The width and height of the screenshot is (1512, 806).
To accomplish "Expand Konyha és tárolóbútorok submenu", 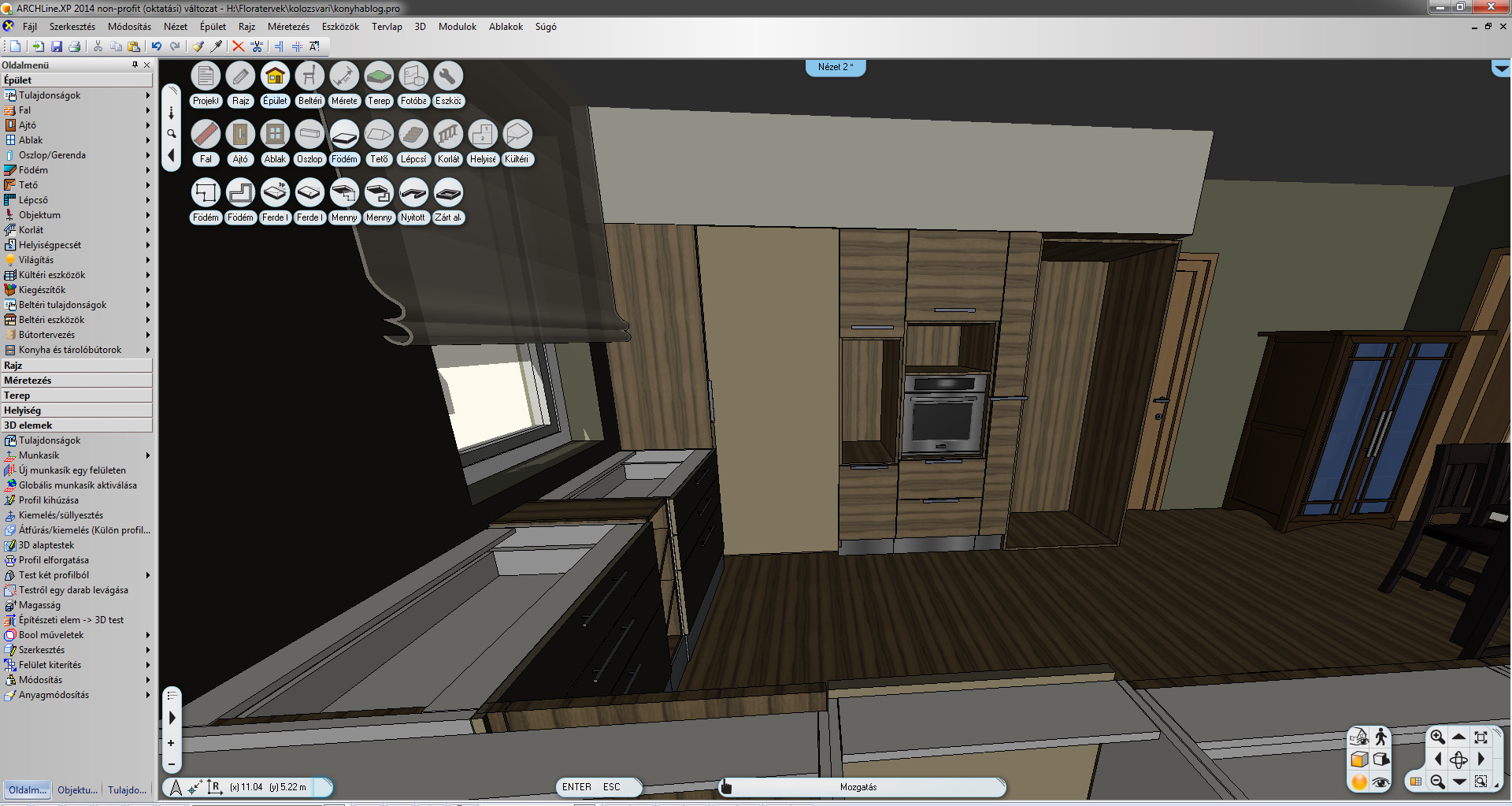I will click(147, 350).
